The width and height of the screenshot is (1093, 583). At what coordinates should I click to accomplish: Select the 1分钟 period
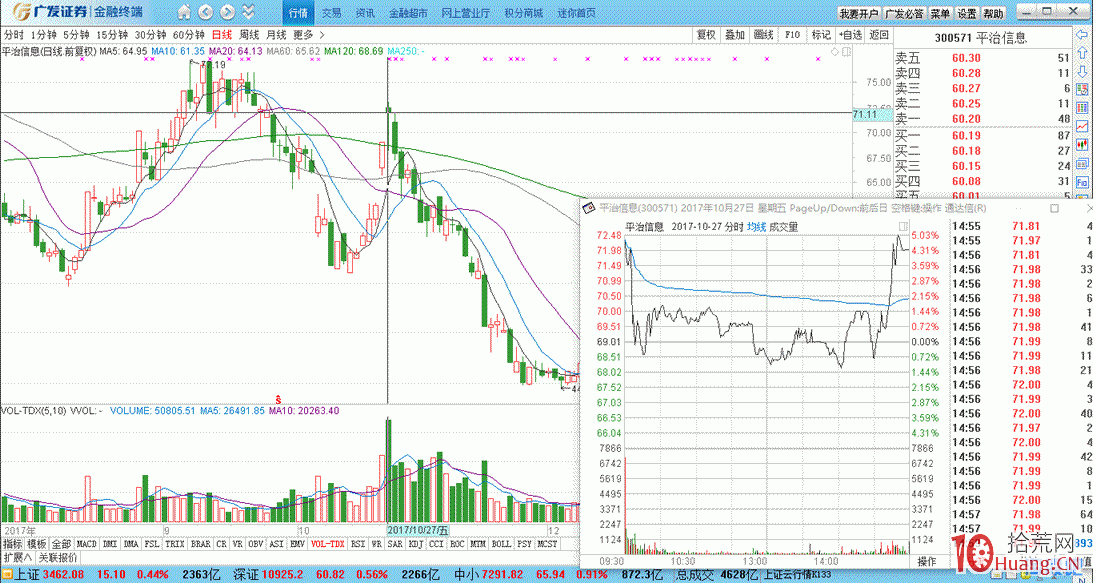click(x=44, y=34)
